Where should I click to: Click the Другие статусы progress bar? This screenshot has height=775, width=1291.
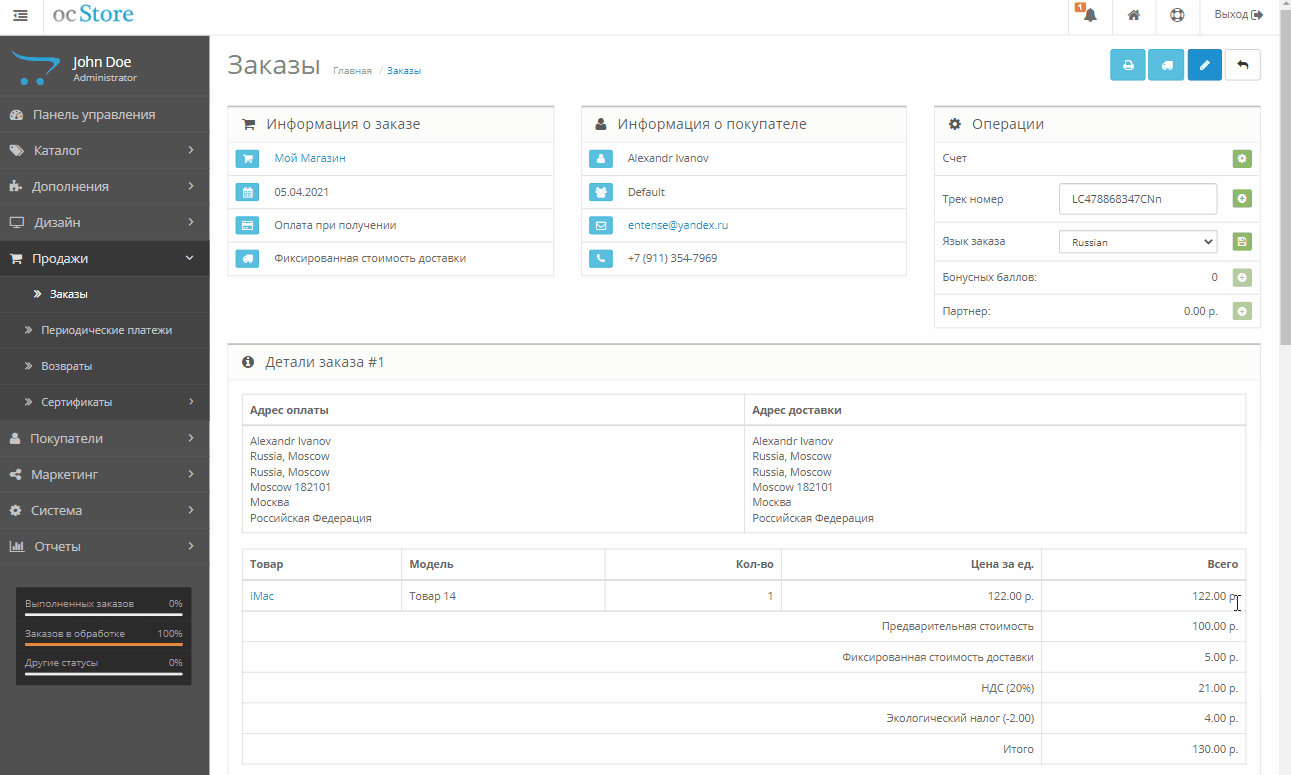point(104,673)
